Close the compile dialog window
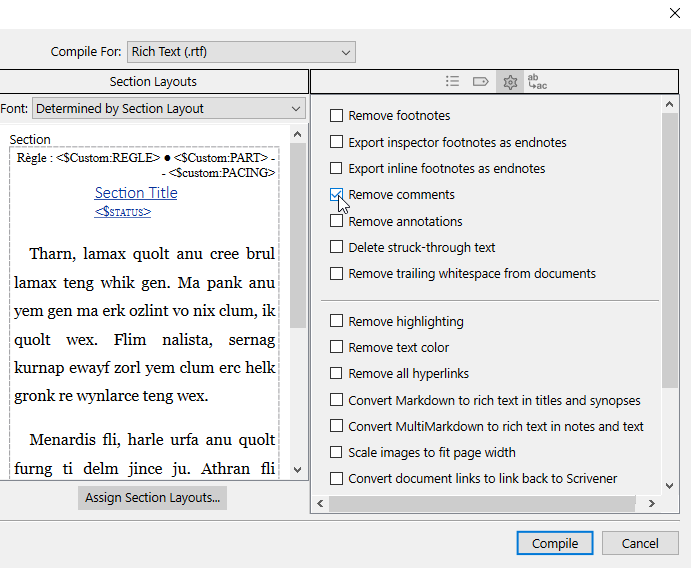The width and height of the screenshot is (691, 568). pyautogui.click(x=674, y=13)
